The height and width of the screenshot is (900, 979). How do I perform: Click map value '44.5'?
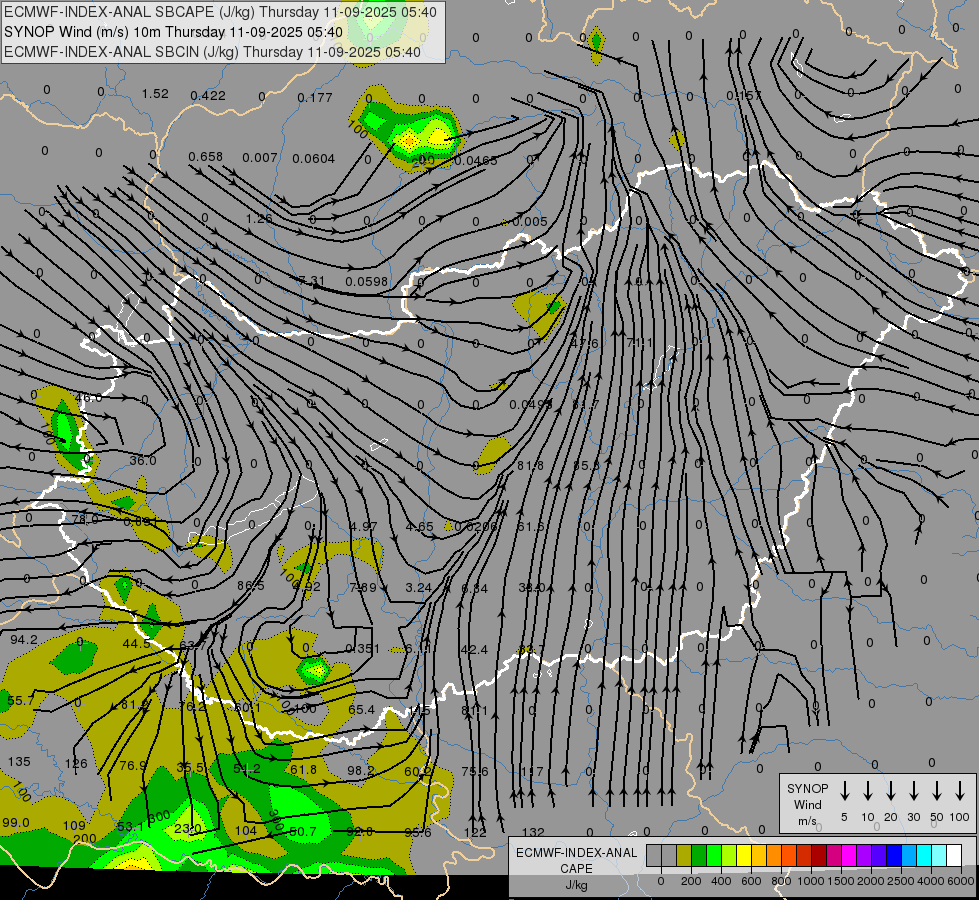click(x=136, y=643)
